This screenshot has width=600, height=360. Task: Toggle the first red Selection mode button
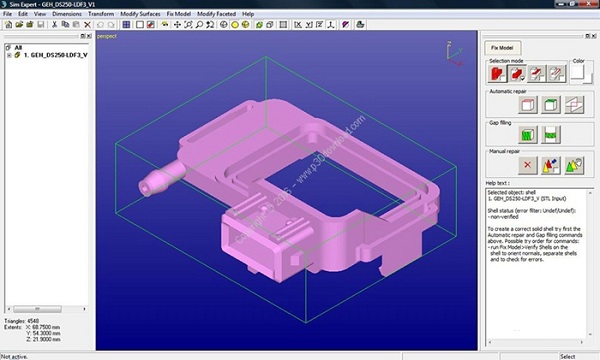(497, 74)
